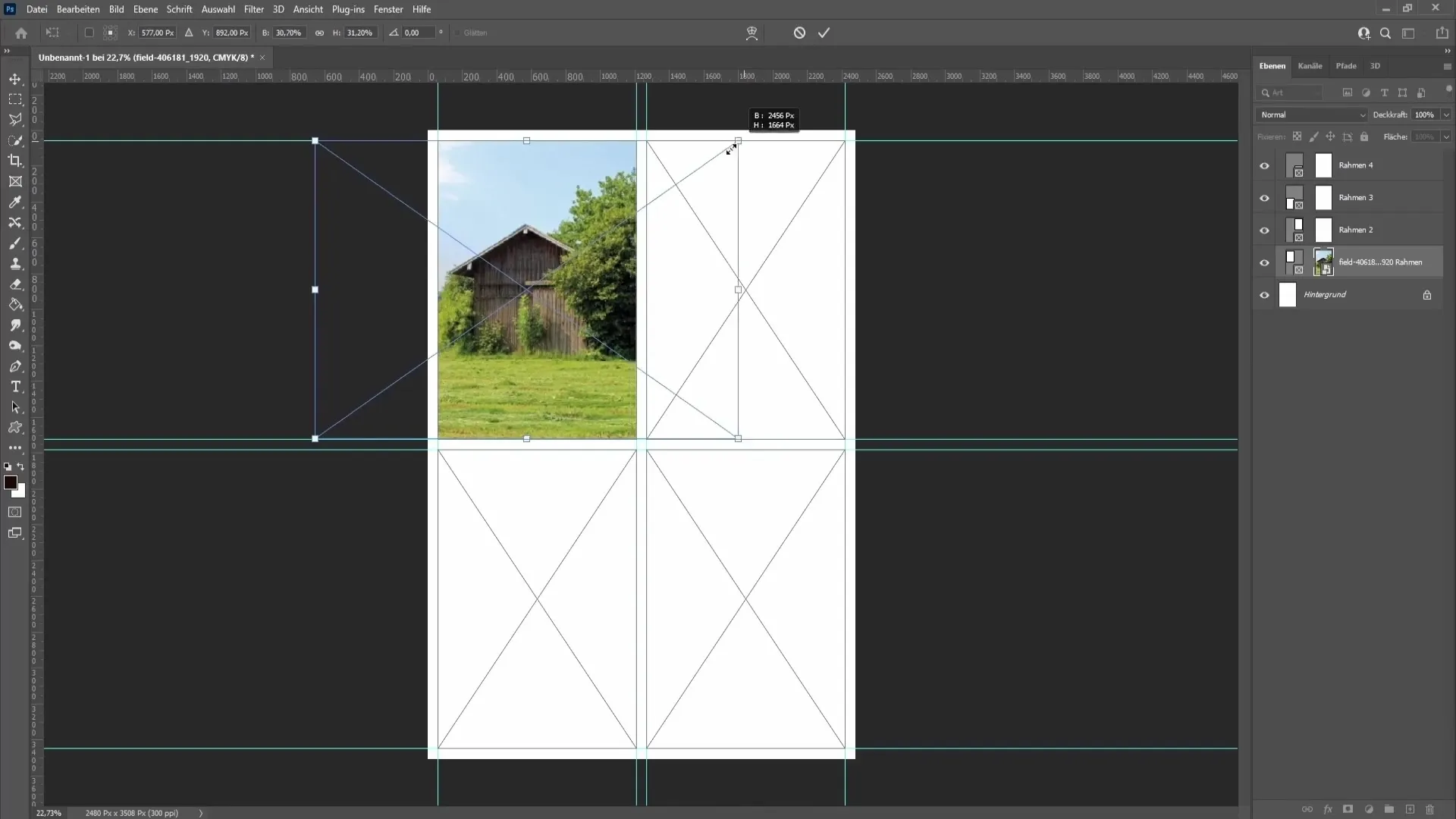Cancel transform with cancel button
This screenshot has height=819, width=1456.
[x=800, y=32]
